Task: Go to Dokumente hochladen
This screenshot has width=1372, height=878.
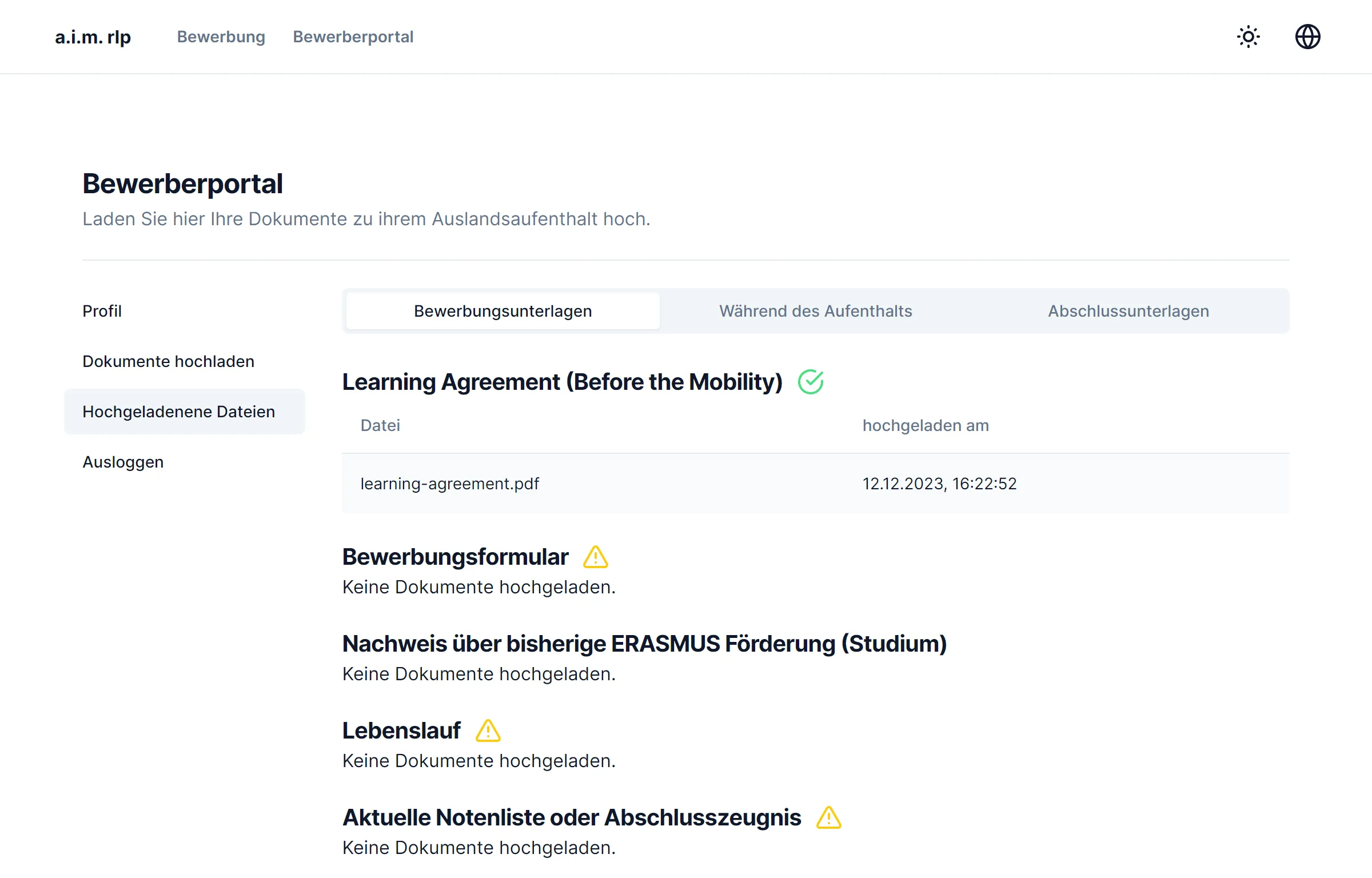Action: coord(168,361)
